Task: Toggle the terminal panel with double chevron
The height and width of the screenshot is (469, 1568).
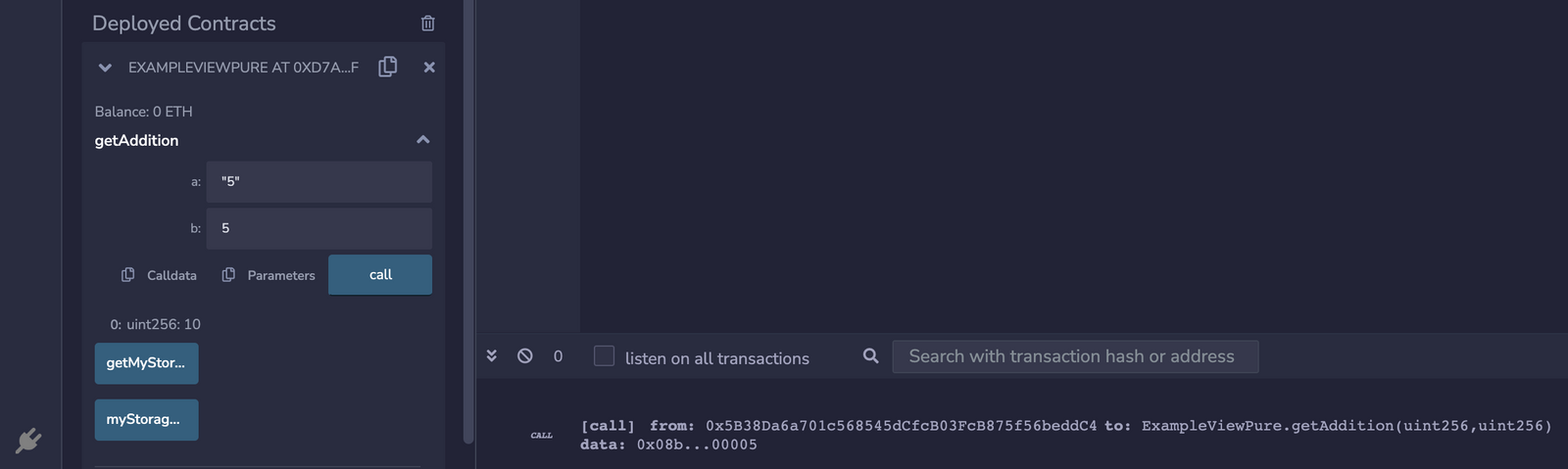Action: click(x=492, y=355)
